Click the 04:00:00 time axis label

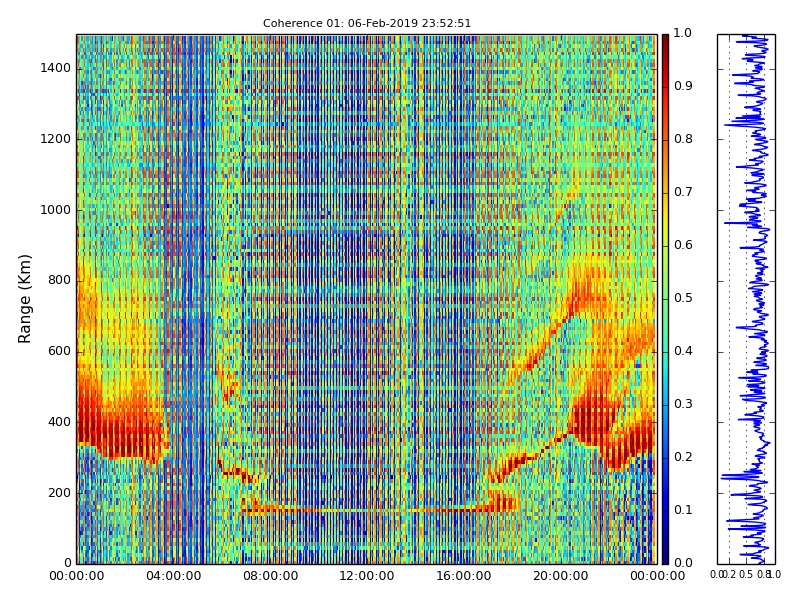173,576
